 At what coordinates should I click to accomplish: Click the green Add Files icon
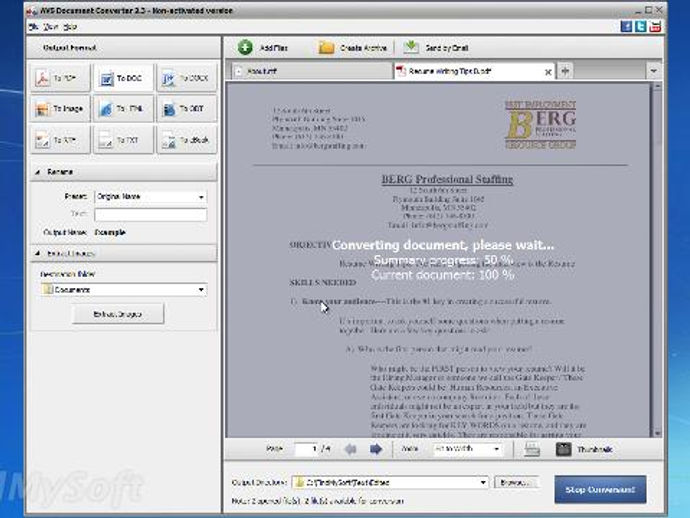coord(245,47)
